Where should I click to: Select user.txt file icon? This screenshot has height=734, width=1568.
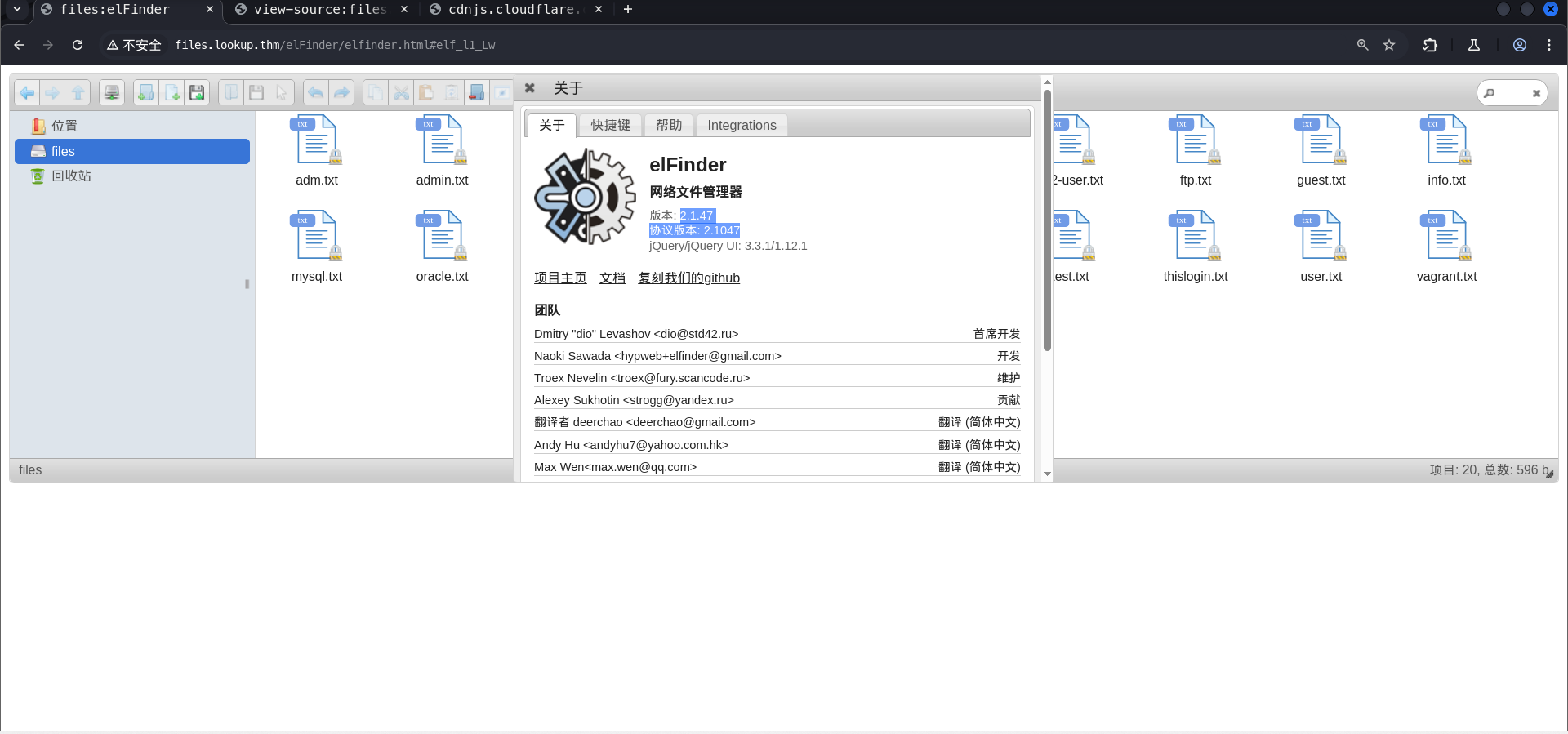(x=1321, y=237)
